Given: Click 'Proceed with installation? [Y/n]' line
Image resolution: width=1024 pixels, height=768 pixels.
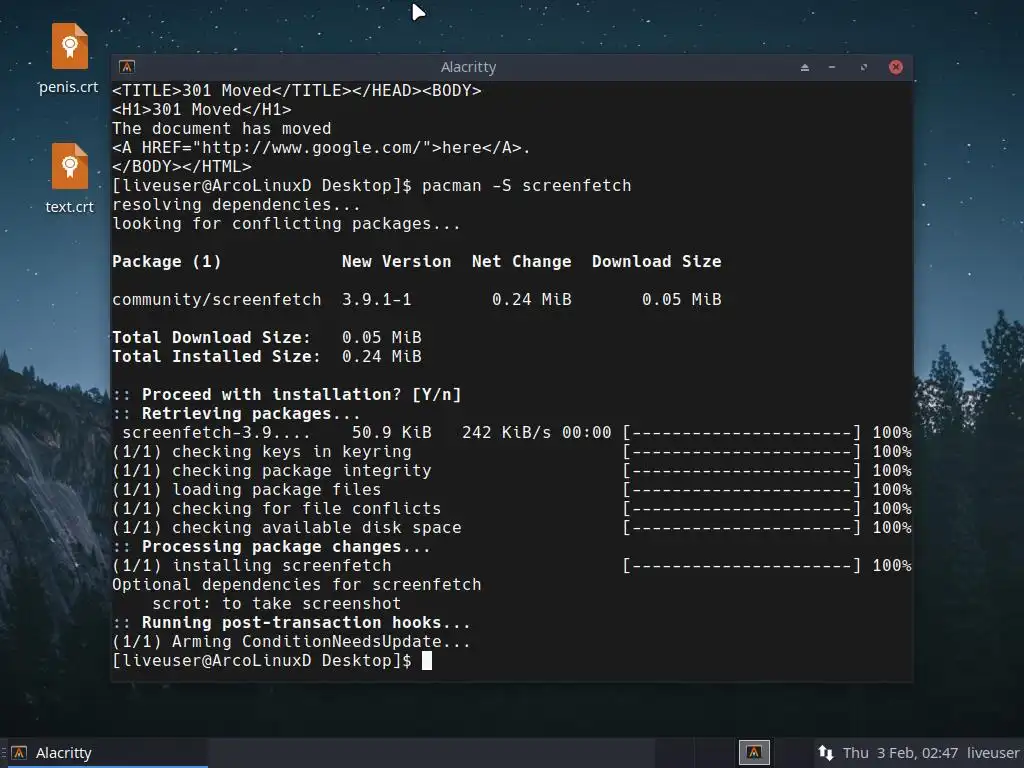Looking at the screenshot, I should 287,394.
